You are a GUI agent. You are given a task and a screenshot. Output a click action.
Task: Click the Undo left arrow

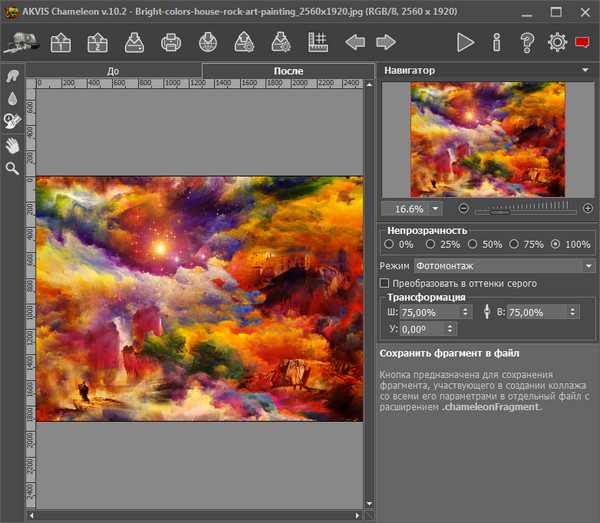[355, 42]
